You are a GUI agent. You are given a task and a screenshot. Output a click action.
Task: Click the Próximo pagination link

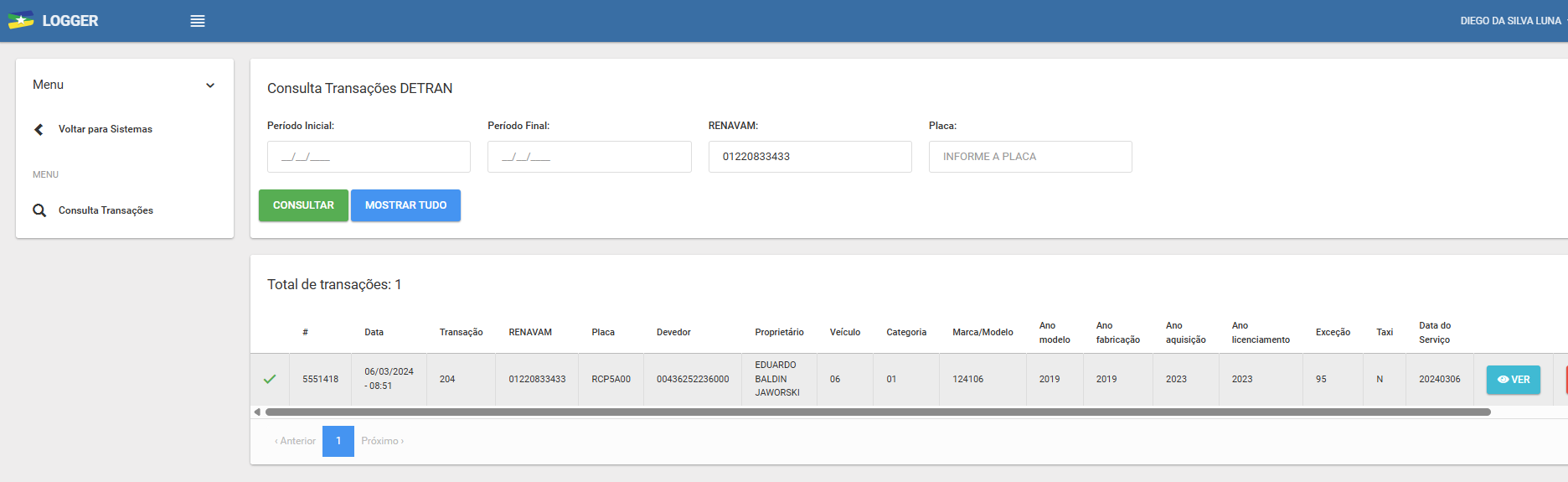tap(382, 441)
